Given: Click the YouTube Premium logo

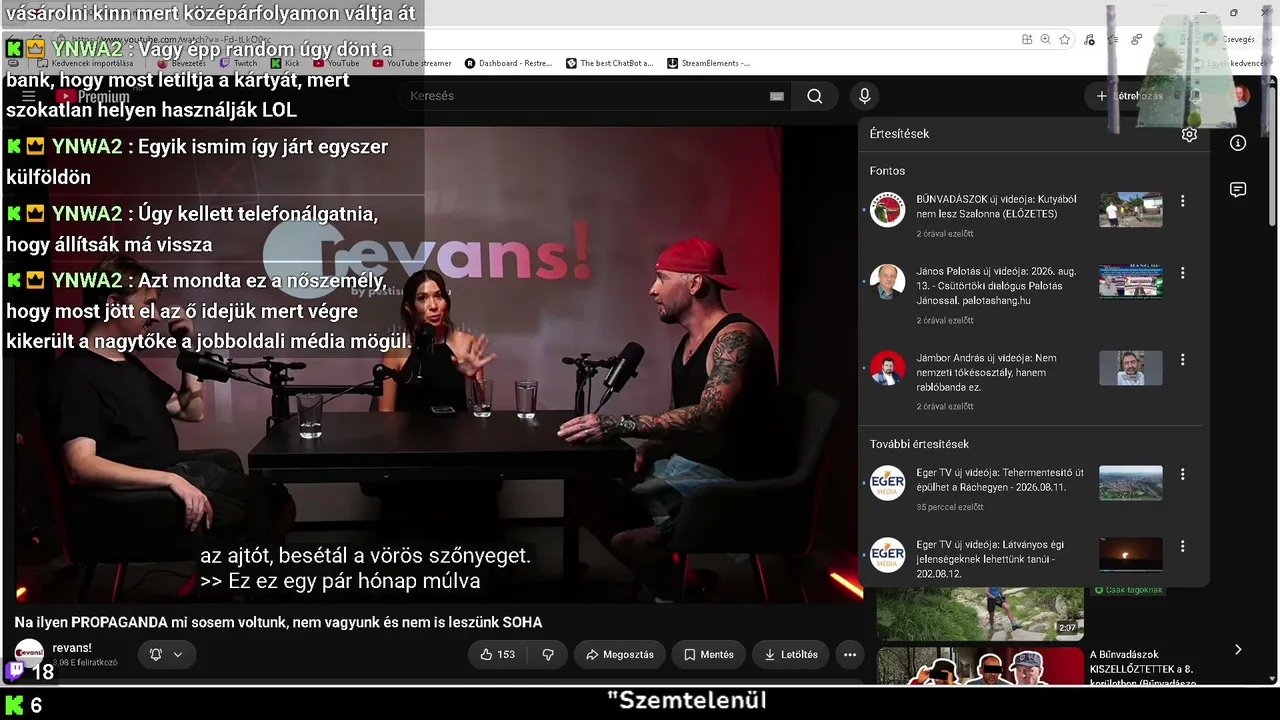Looking at the screenshot, I should [93, 97].
